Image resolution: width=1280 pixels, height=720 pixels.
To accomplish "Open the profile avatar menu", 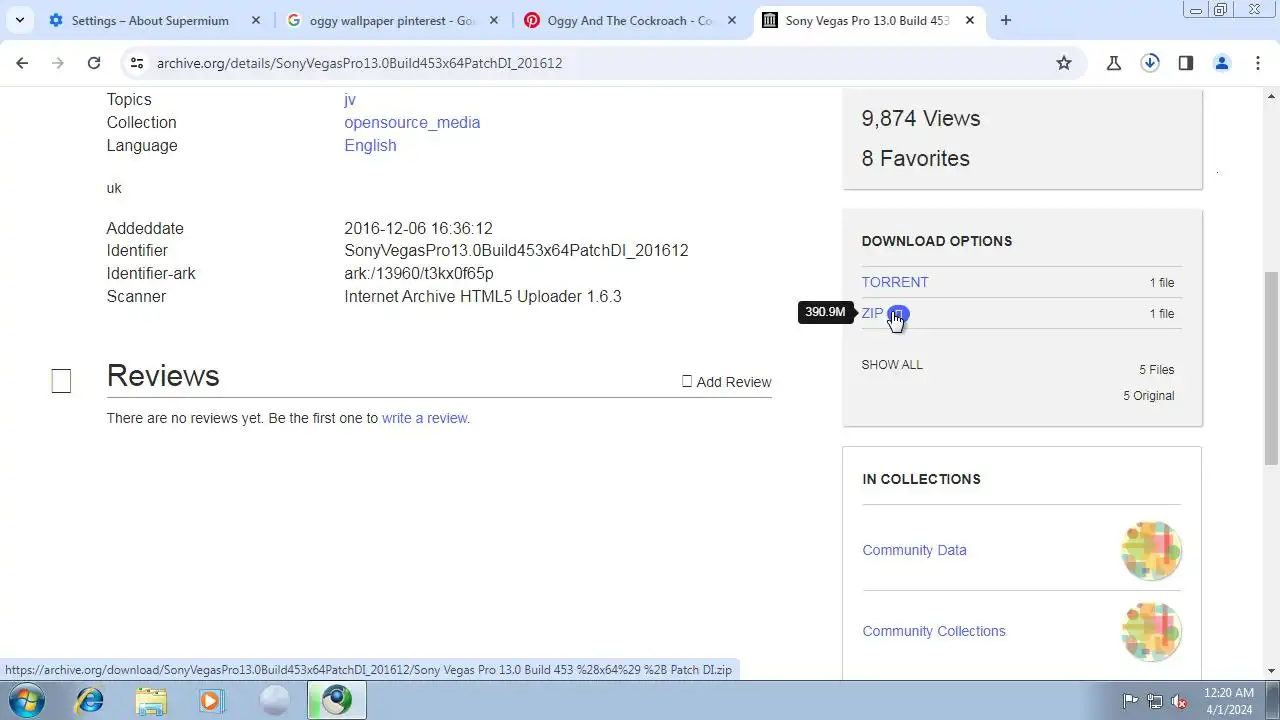I will click(x=1222, y=63).
